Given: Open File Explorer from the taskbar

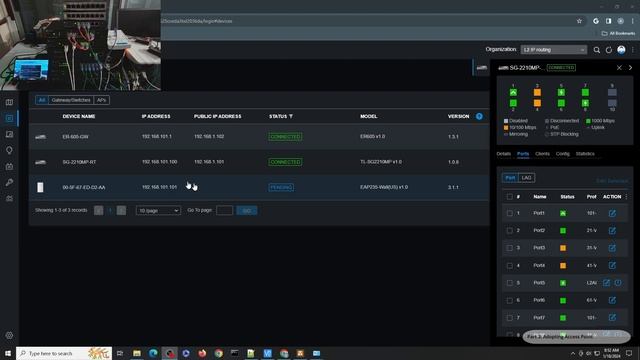Looking at the screenshot, I should [x=136, y=353].
